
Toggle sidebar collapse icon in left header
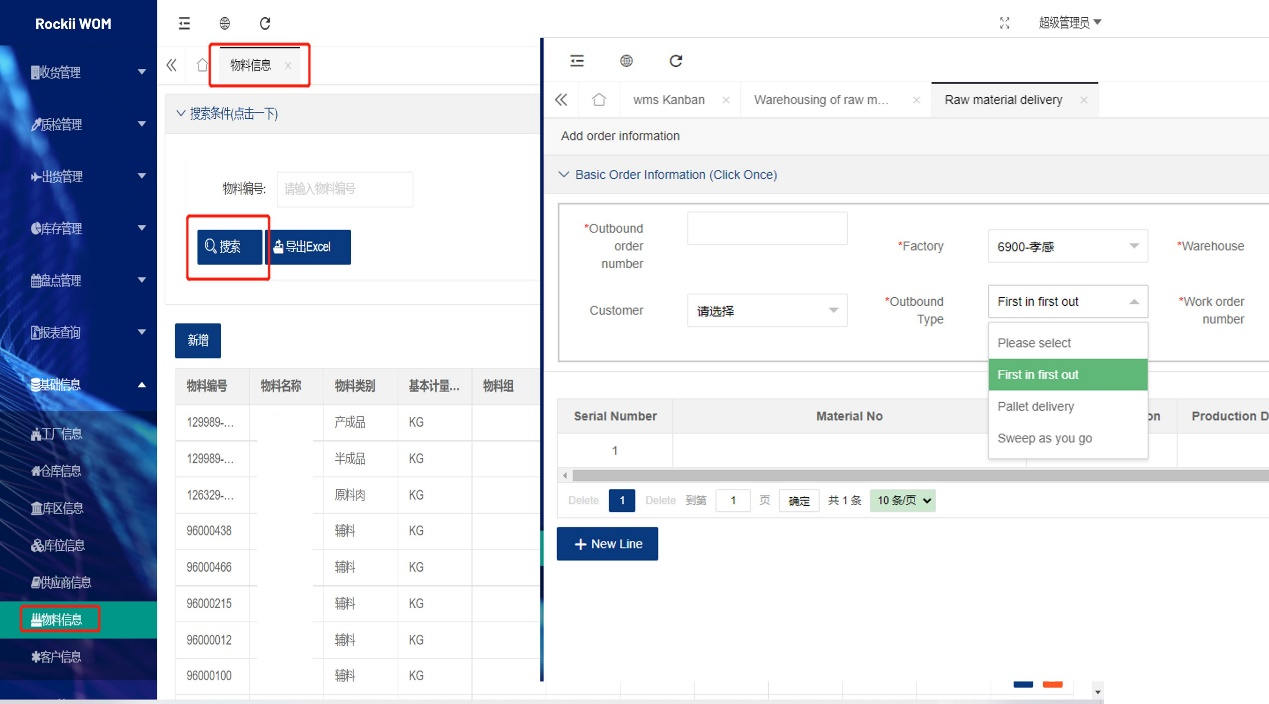184,23
